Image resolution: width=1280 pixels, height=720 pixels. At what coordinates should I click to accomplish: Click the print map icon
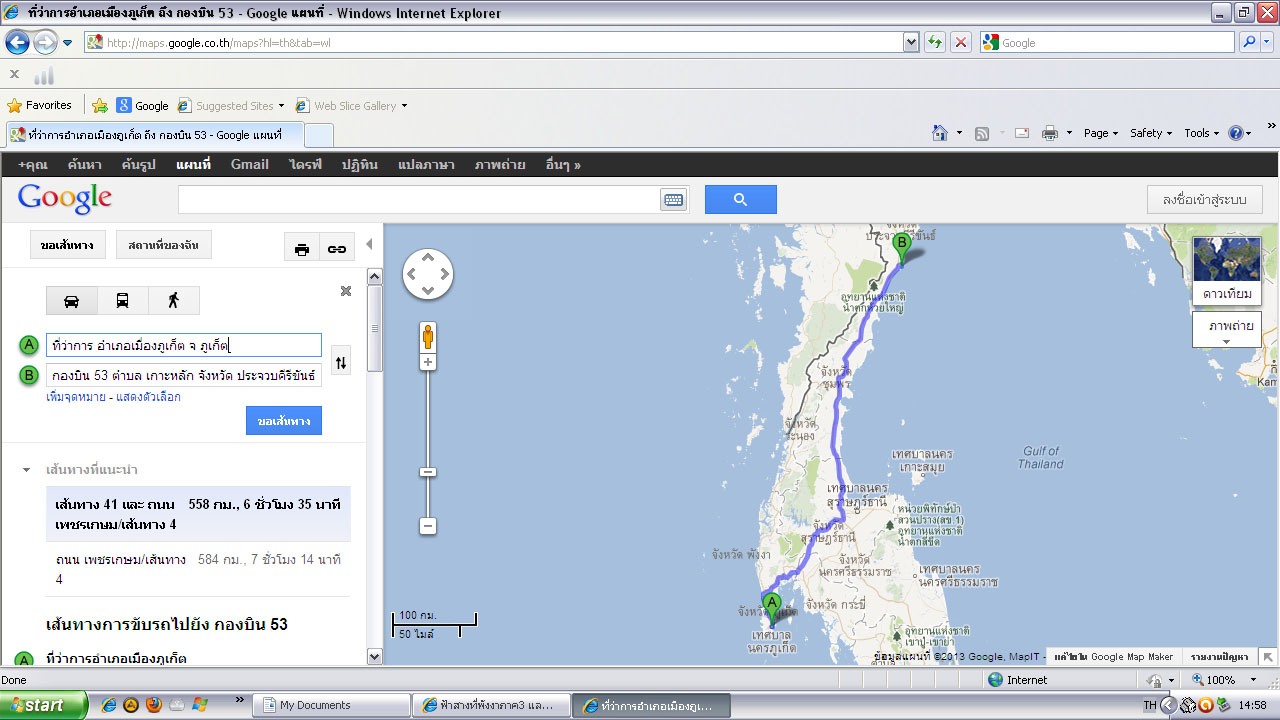pyautogui.click(x=302, y=250)
